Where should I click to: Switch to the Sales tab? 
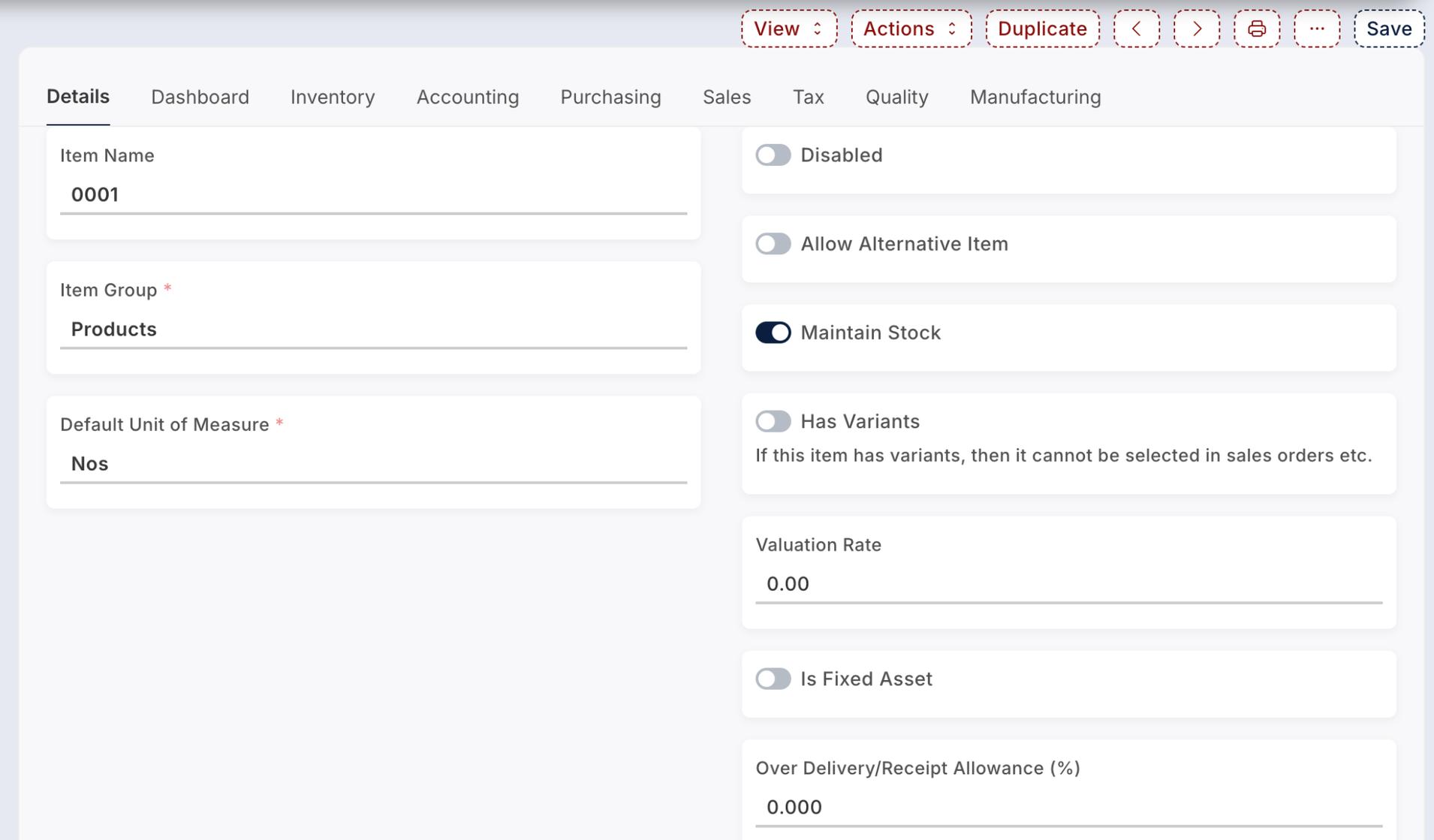click(727, 97)
